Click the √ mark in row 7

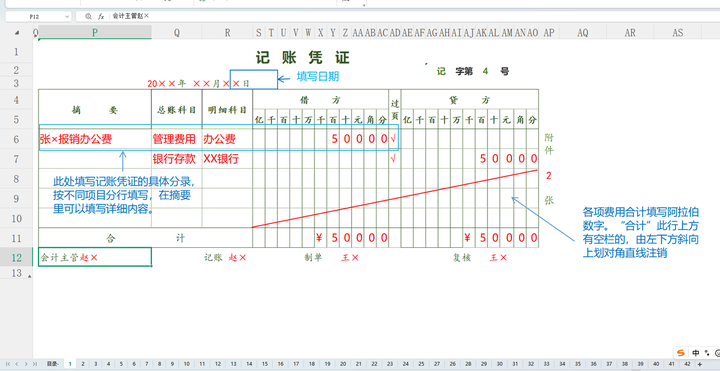[394, 159]
